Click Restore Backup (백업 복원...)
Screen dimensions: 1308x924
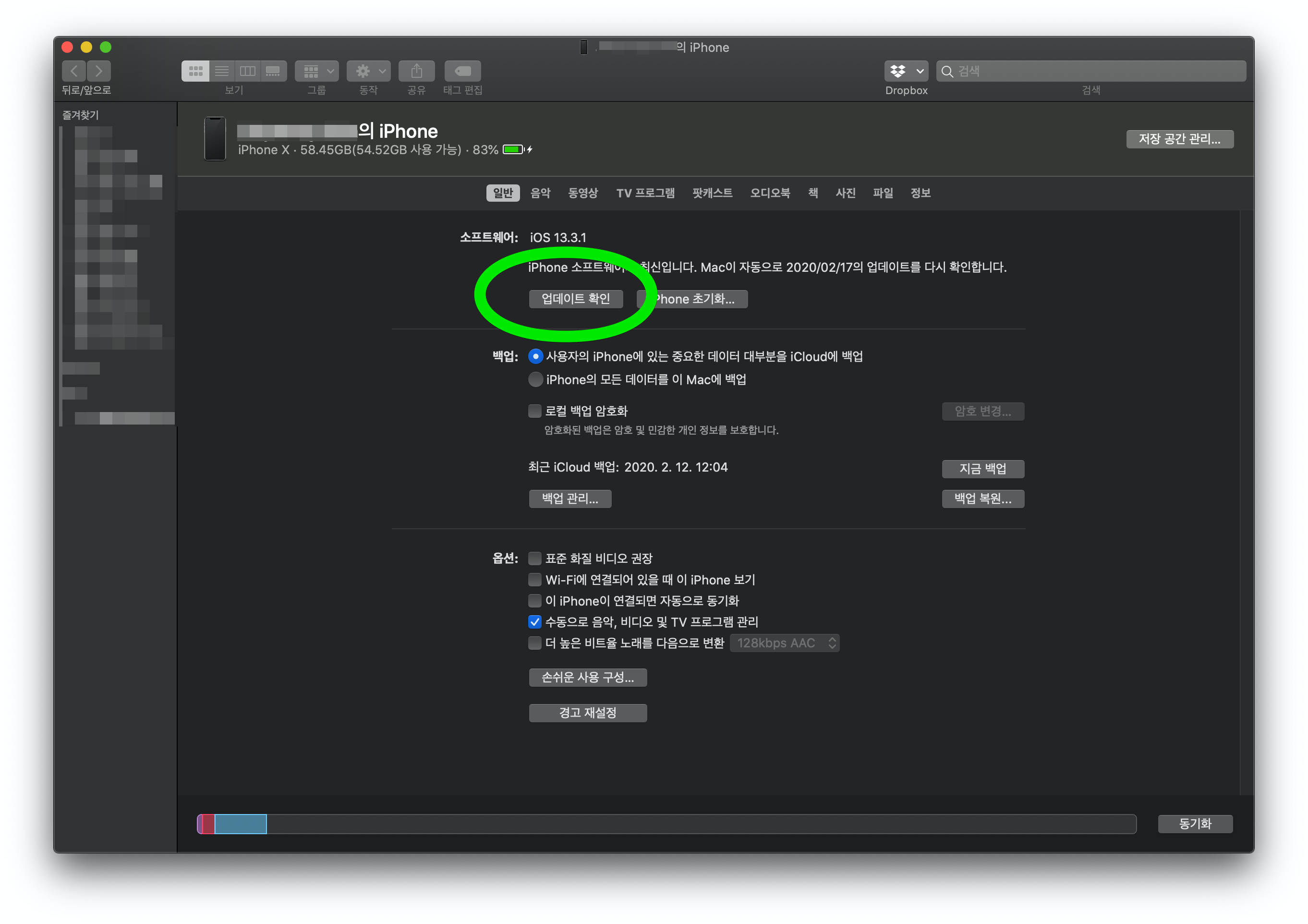tap(983, 498)
